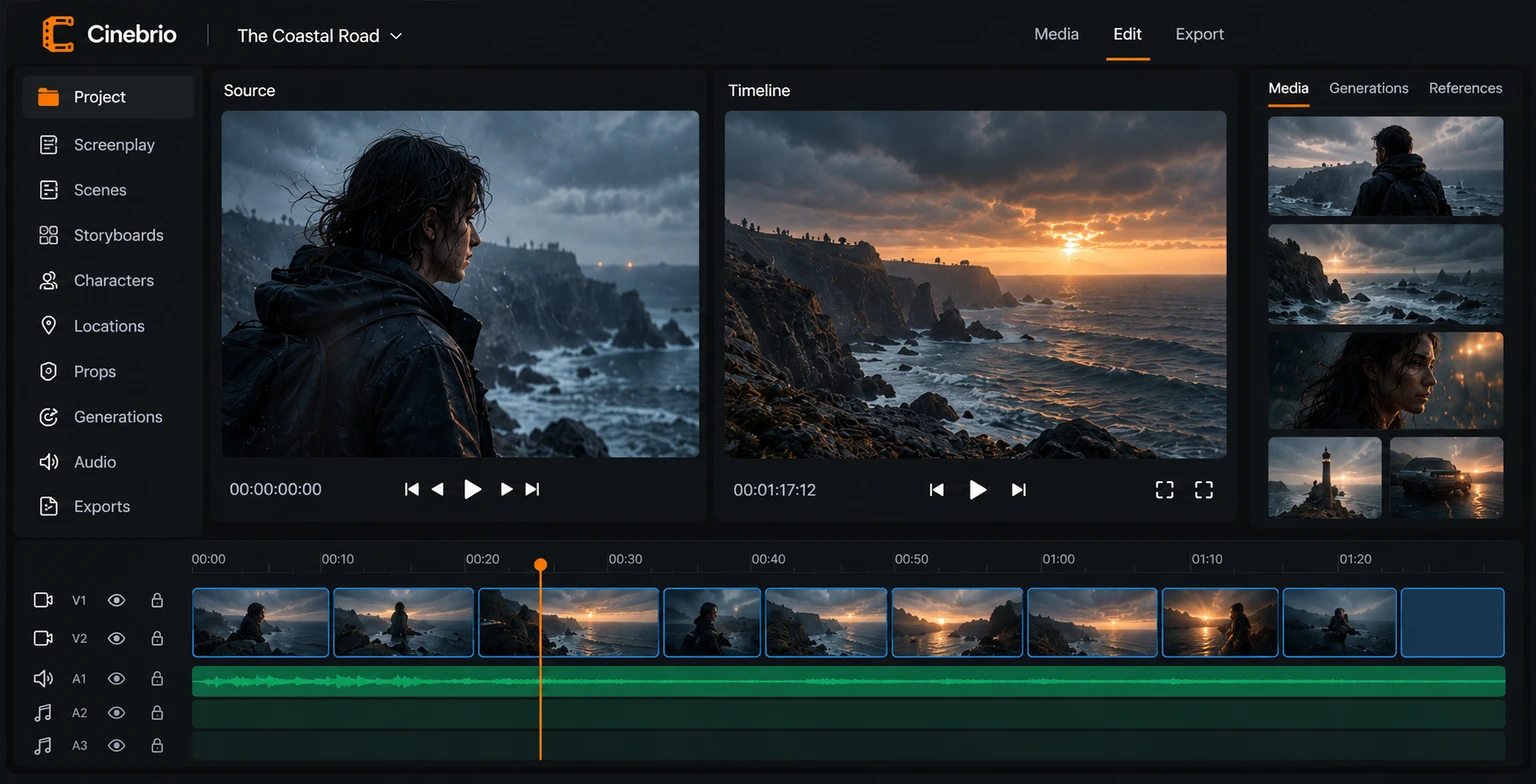This screenshot has height=784, width=1536.
Task: Click the orange timeline playhead marker
Action: pos(540,565)
